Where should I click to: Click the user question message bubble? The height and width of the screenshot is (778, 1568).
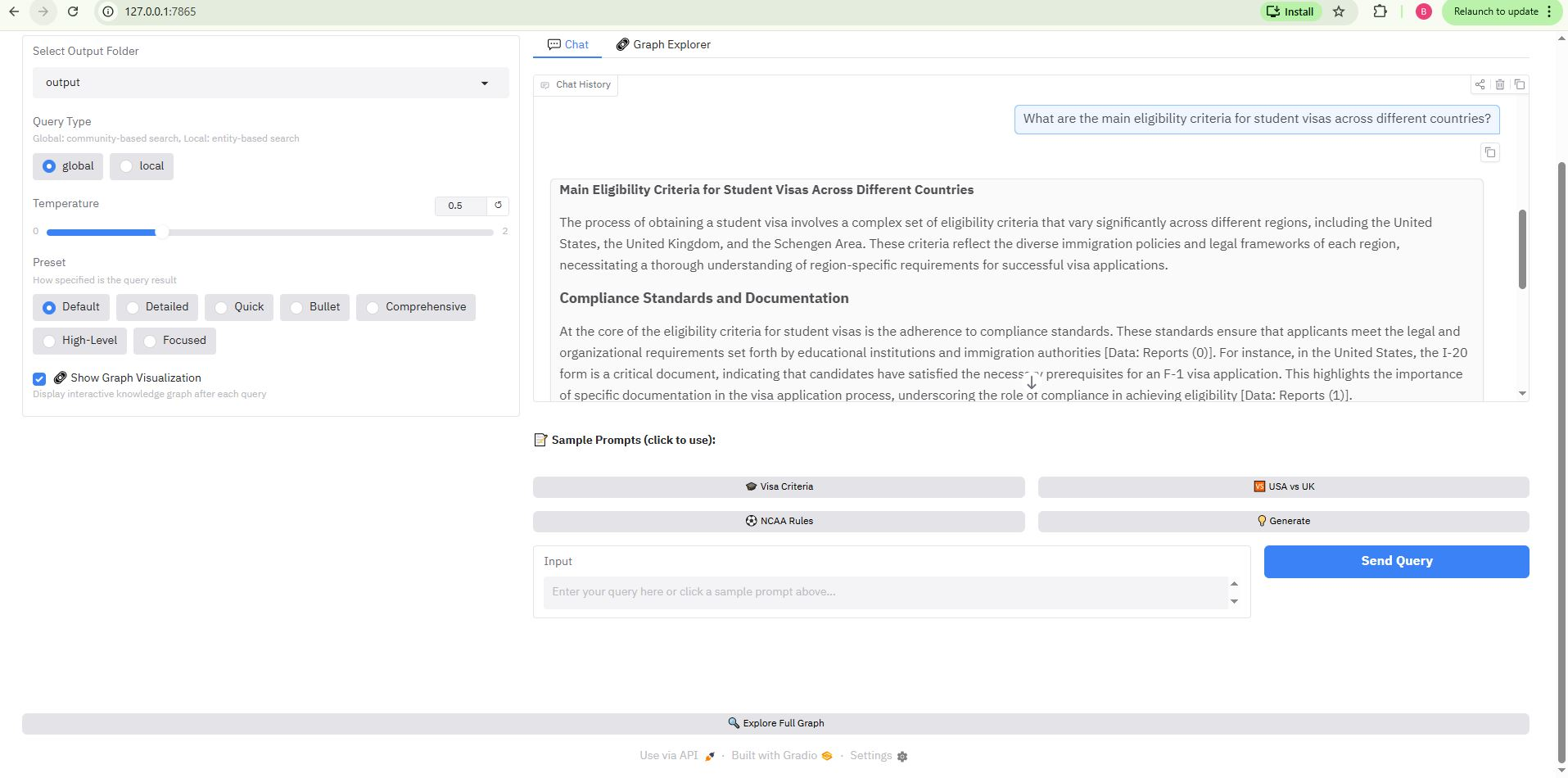1257,119
